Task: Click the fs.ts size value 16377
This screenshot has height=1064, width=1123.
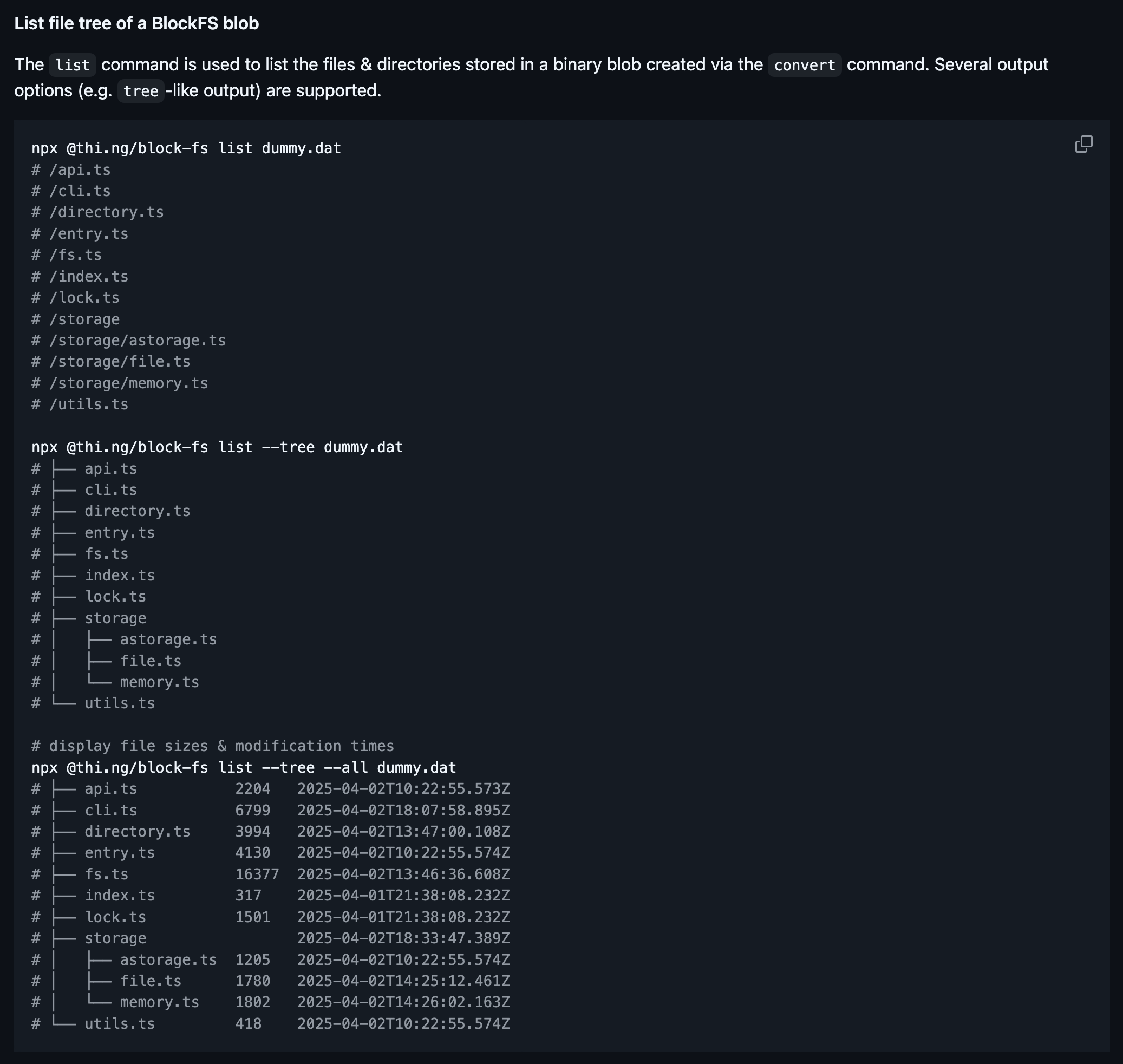Action: tap(257, 874)
